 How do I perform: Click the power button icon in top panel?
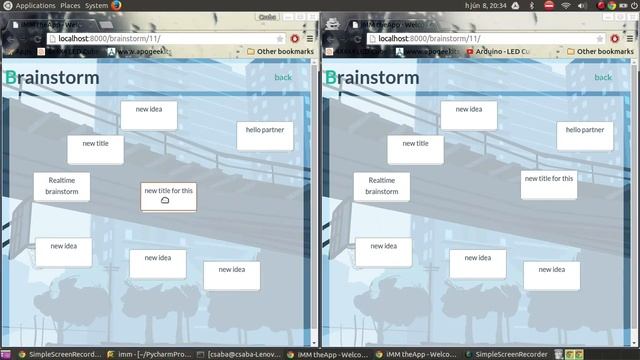click(x=634, y=6)
